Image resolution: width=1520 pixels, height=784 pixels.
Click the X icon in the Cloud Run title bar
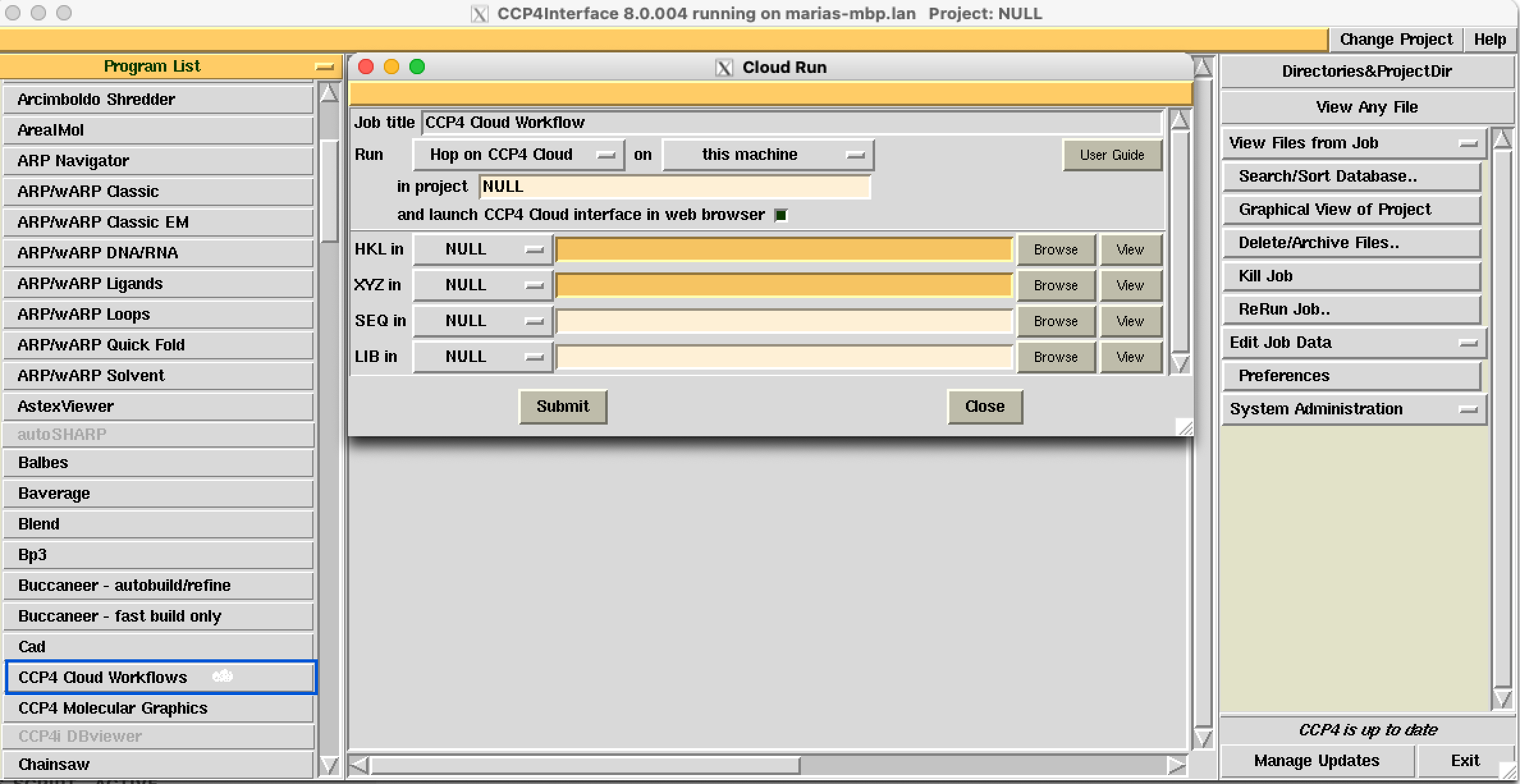click(x=724, y=67)
